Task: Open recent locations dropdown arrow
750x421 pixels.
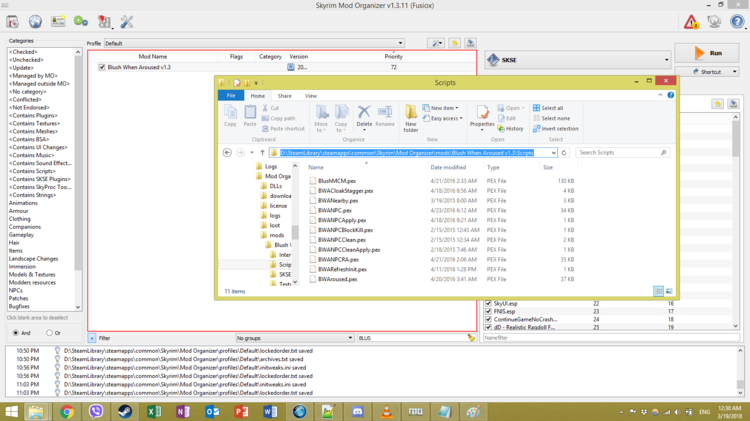Action: 252,153
